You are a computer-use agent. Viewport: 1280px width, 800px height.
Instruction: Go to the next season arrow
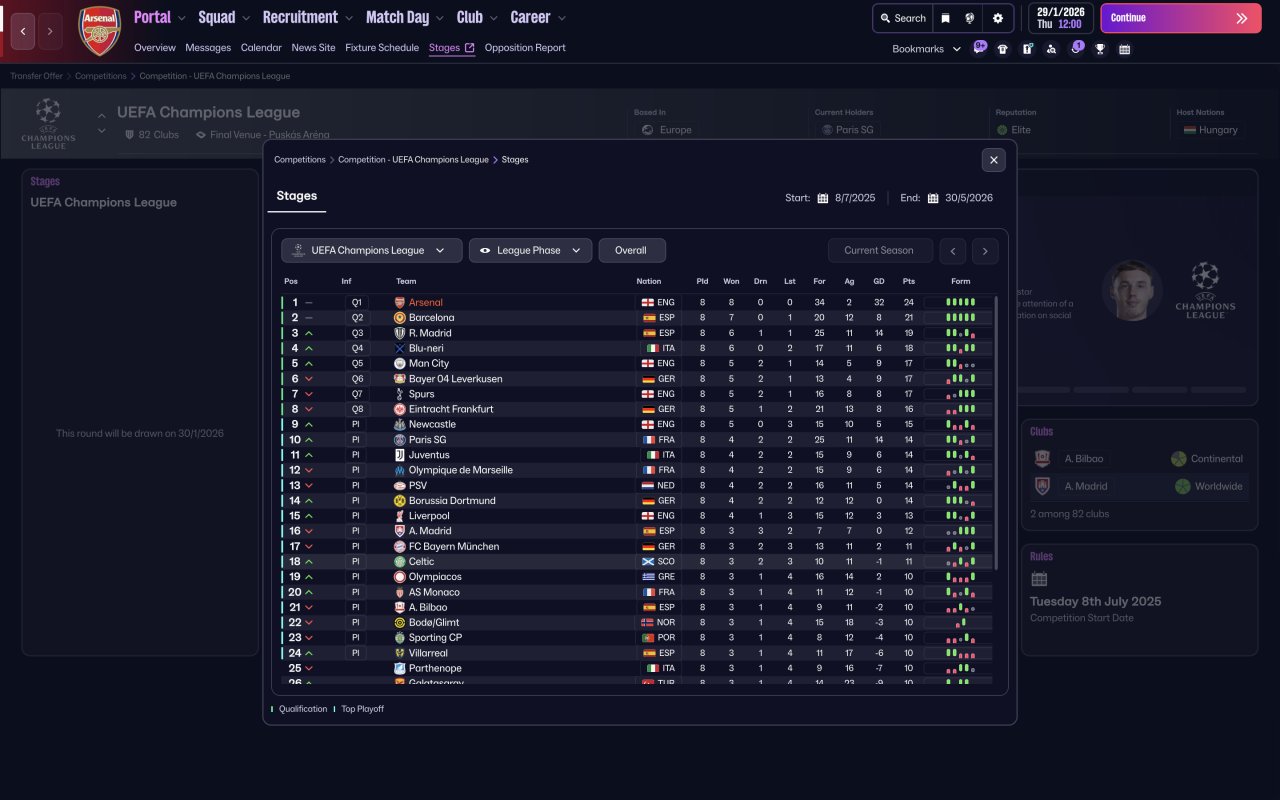click(985, 251)
